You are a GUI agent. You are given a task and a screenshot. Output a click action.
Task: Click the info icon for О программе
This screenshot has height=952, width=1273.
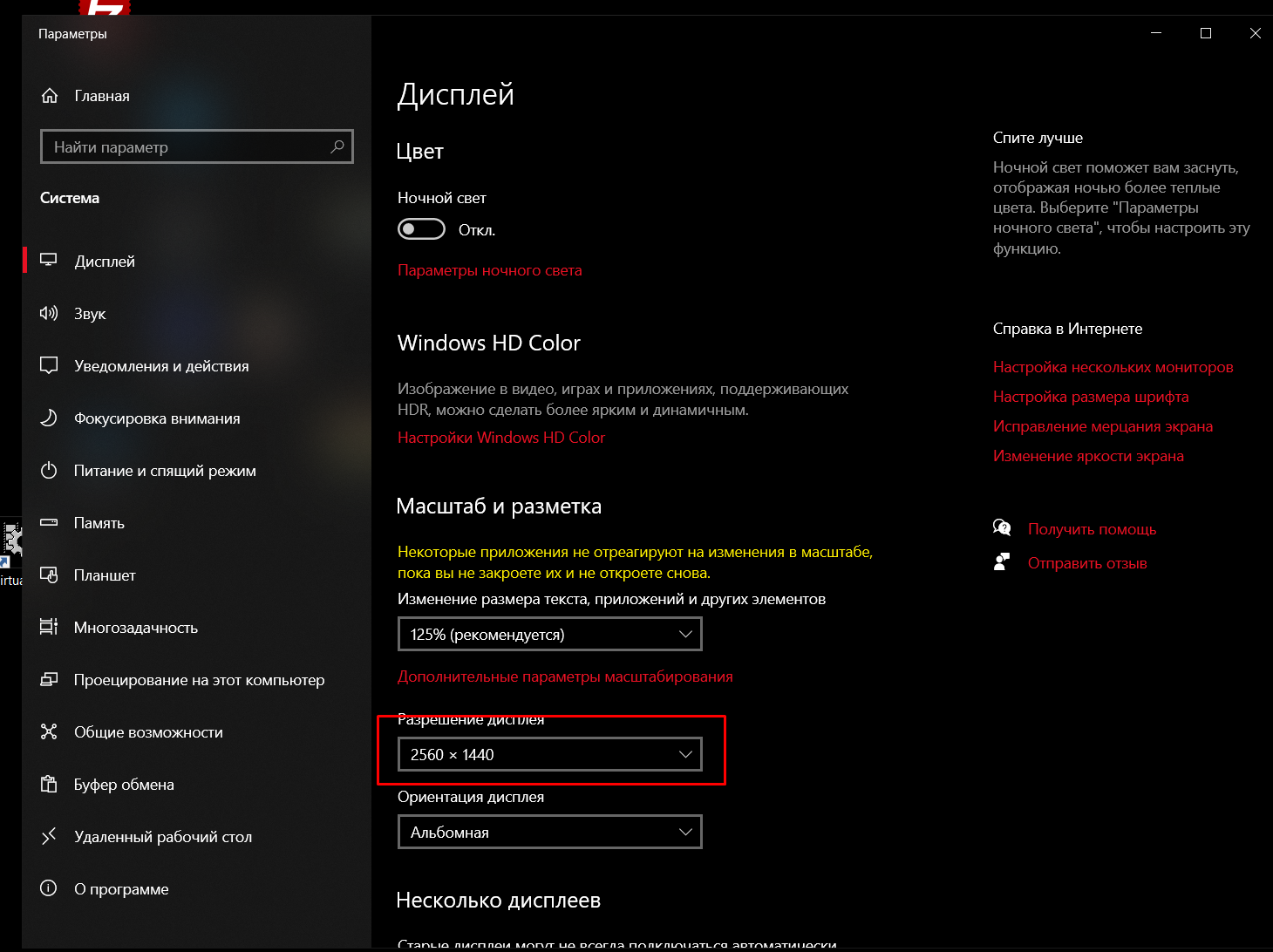point(49,888)
